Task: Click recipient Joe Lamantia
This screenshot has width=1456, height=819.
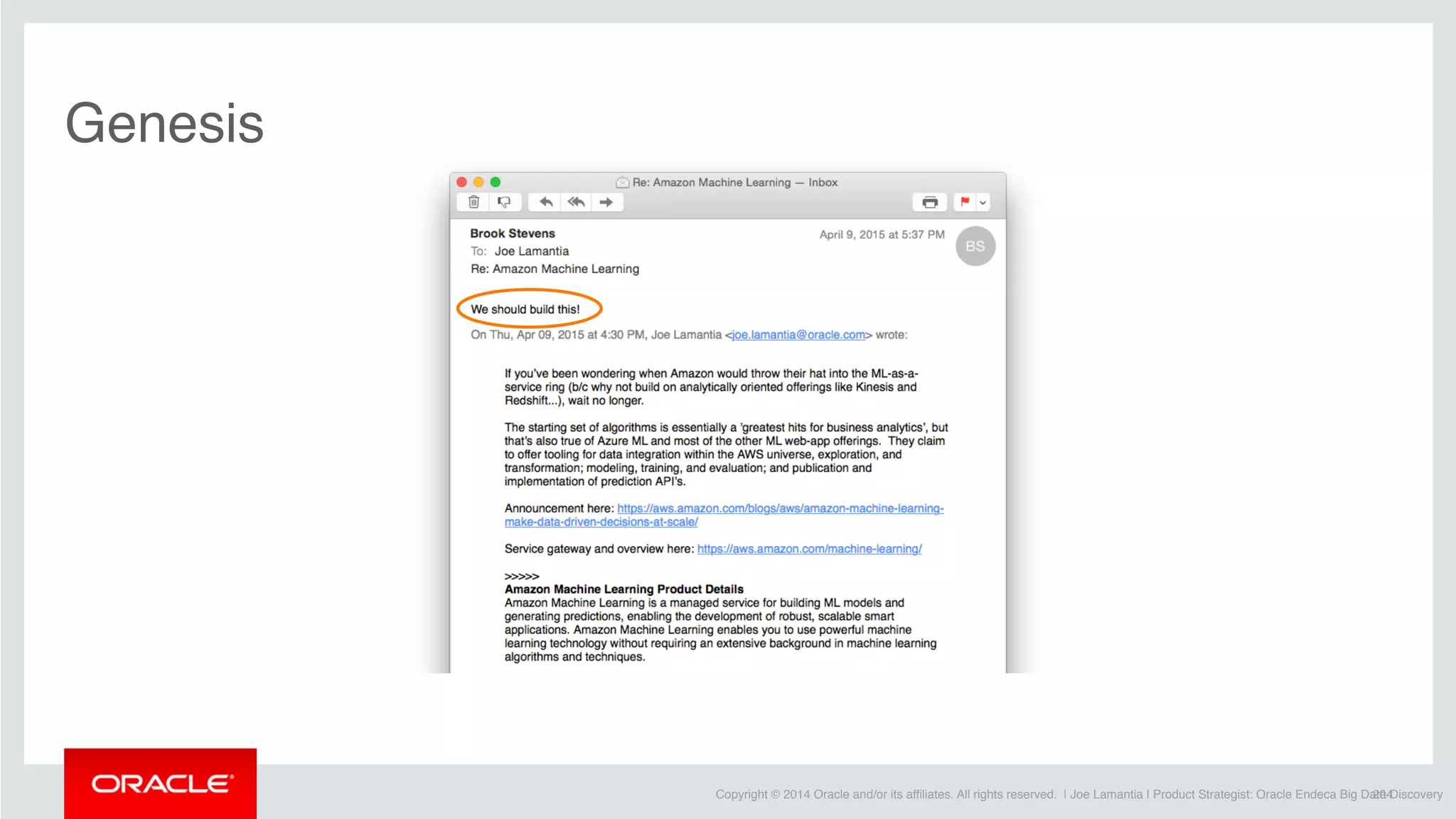Action: (531, 251)
